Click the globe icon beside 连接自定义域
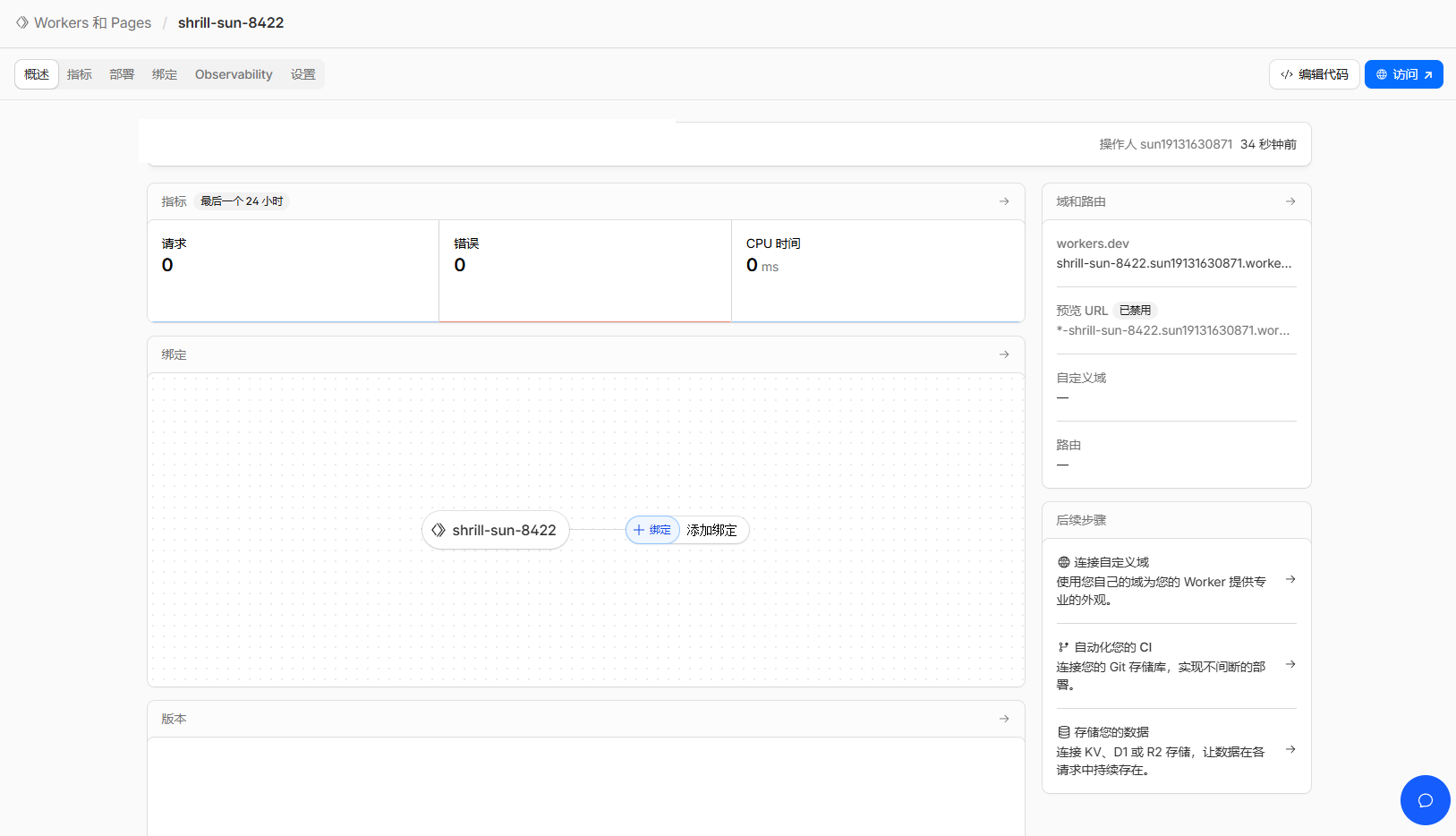This screenshot has width=1456, height=836. [1063, 562]
